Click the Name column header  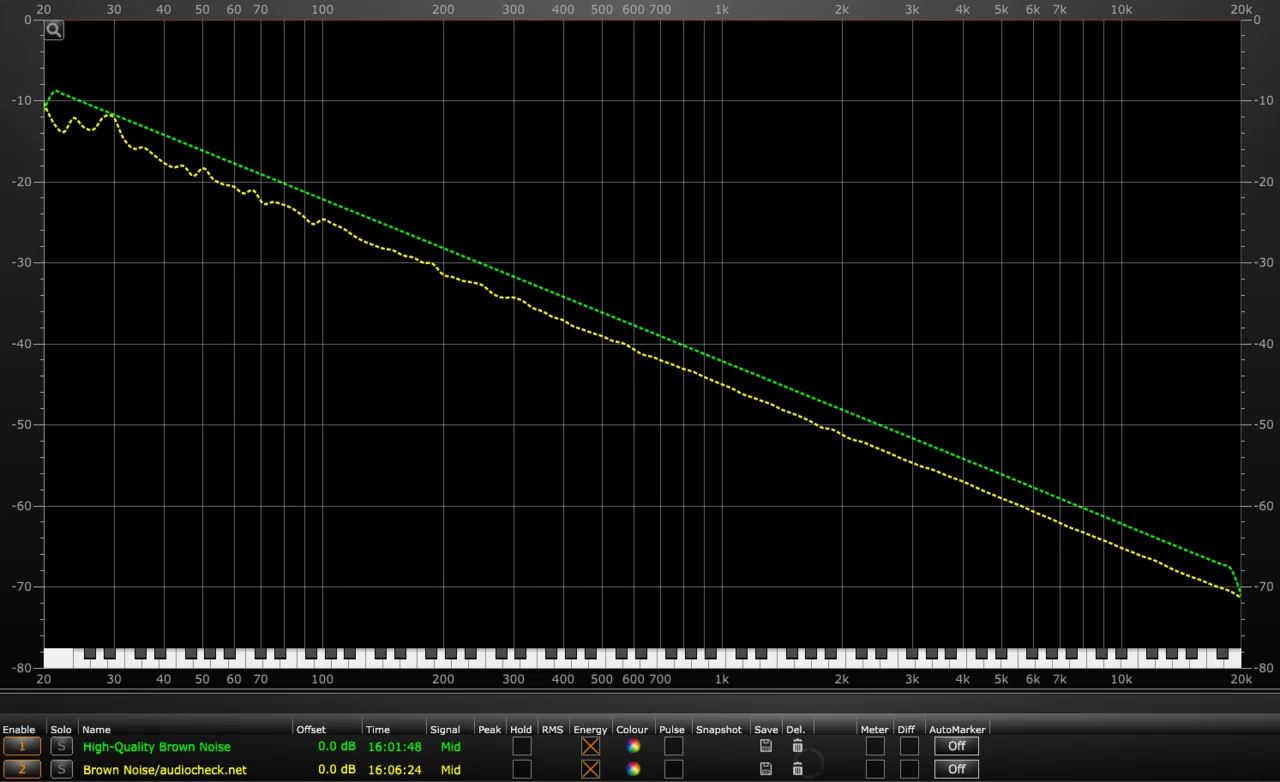tap(97, 730)
